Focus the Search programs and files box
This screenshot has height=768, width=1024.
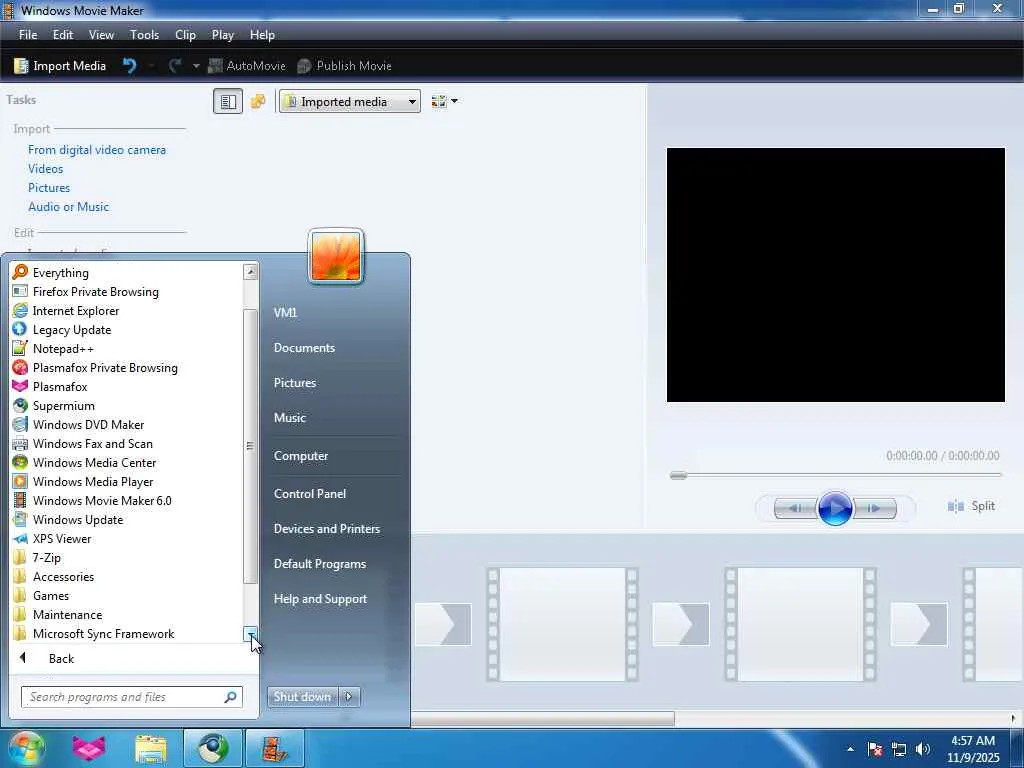(x=132, y=697)
